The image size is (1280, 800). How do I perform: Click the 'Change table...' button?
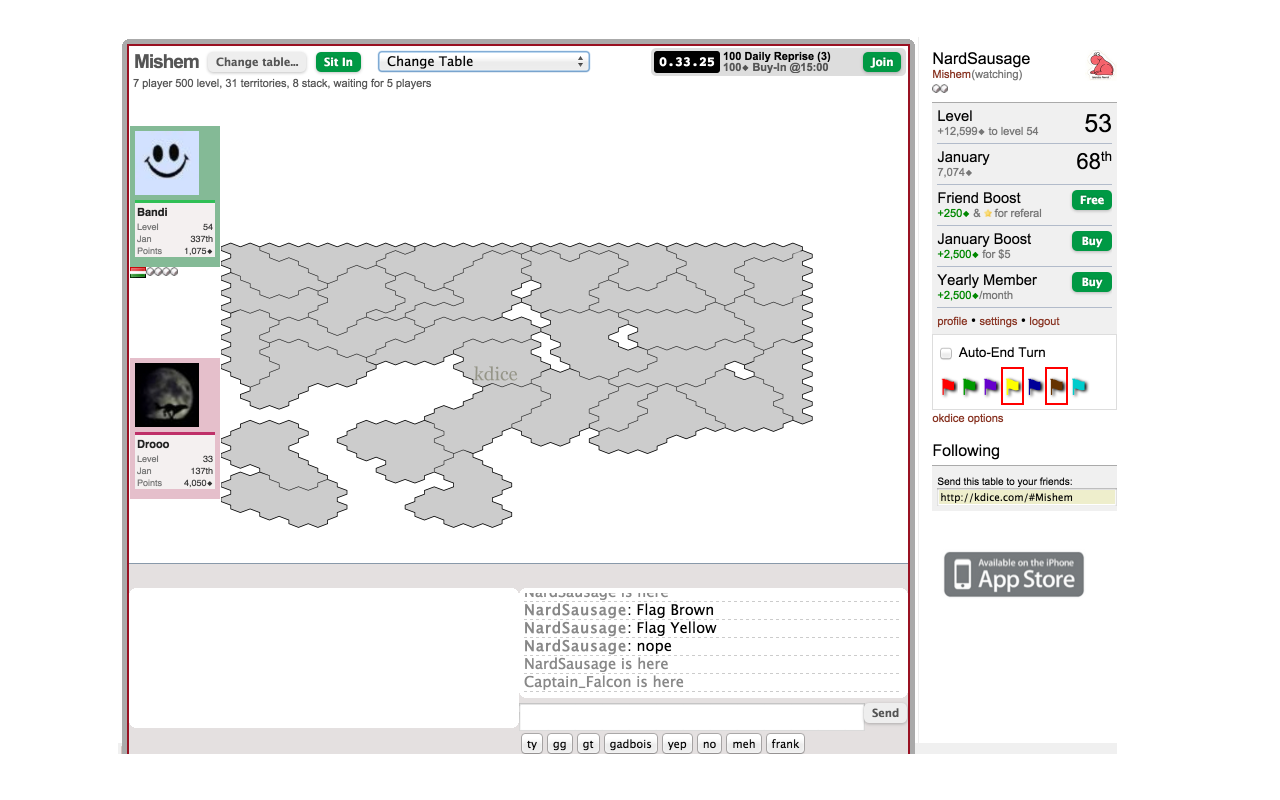point(257,62)
